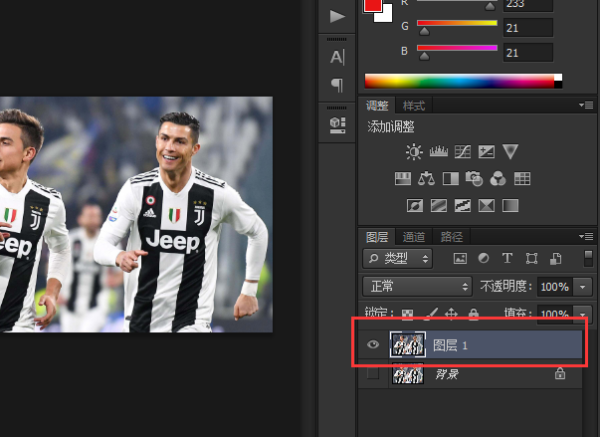
Task: Toggle the layer filter switch on/off
Action: [588, 258]
